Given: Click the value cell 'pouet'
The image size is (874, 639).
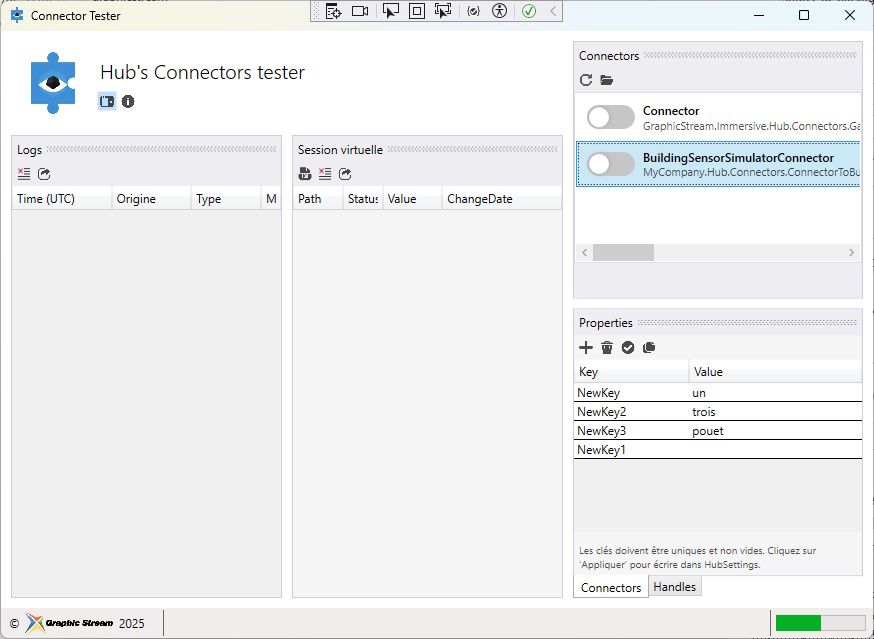Looking at the screenshot, I should pyautogui.click(x=775, y=430).
